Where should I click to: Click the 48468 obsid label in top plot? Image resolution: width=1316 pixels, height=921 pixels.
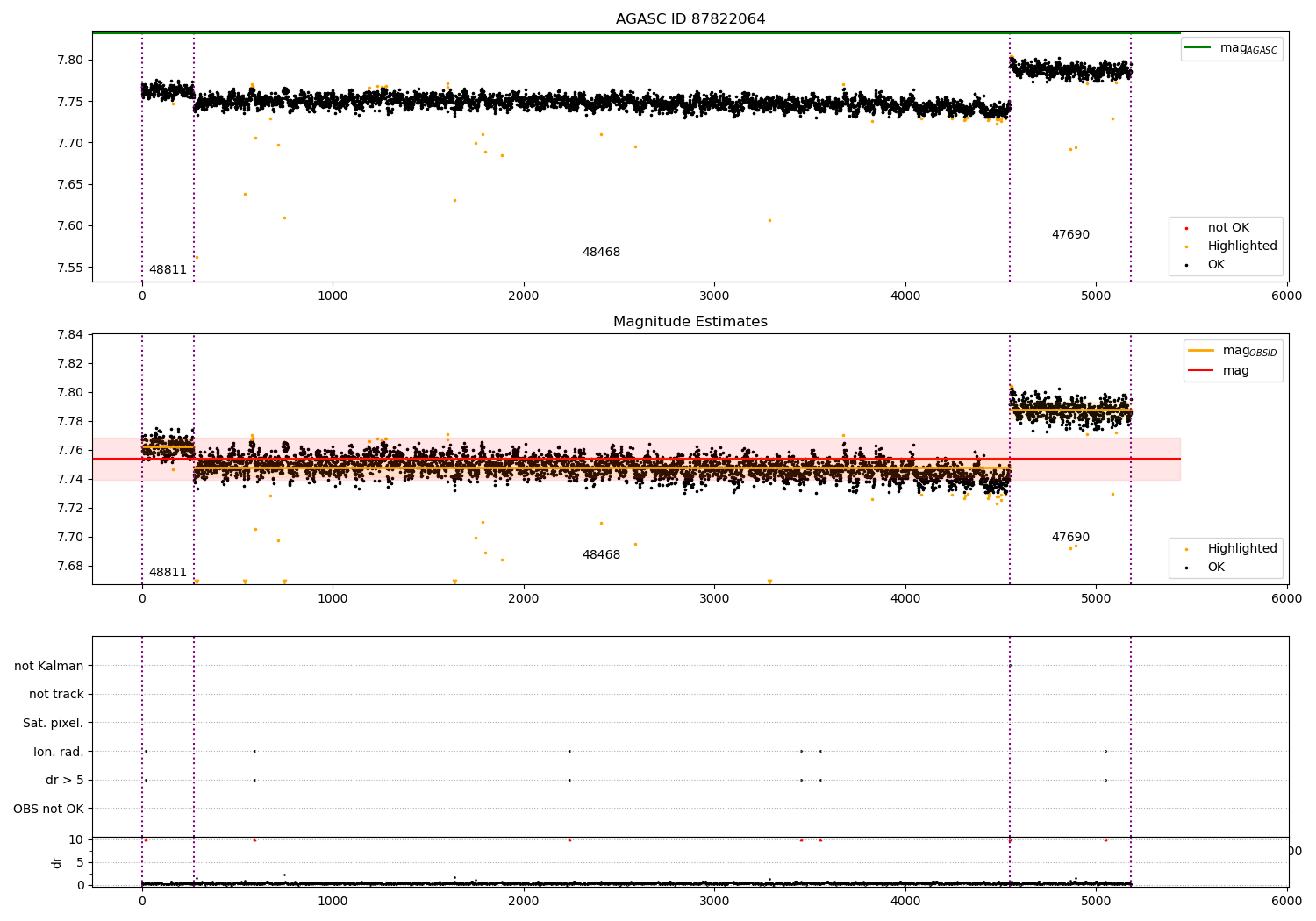point(601,253)
